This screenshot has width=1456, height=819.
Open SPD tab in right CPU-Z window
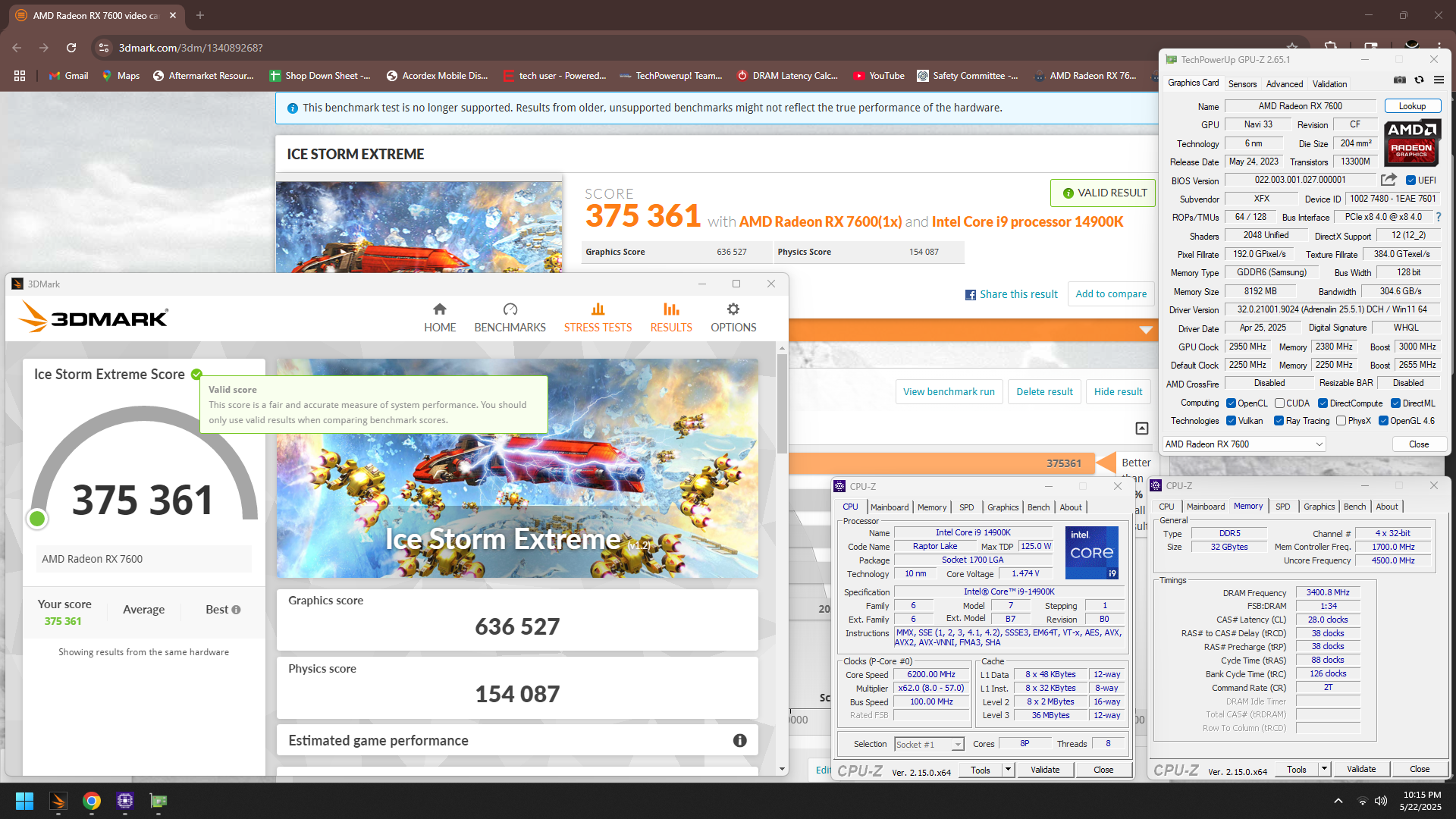1282,507
